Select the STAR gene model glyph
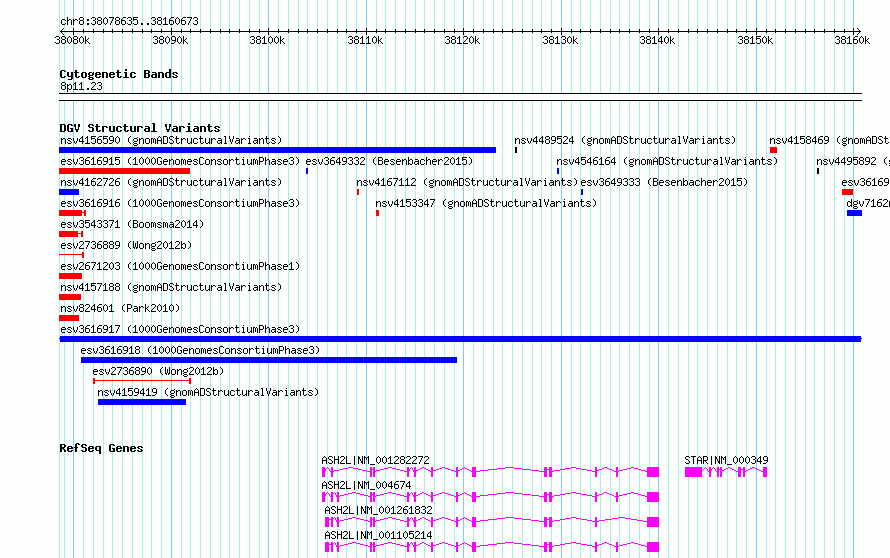The image size is (890, 558). [x=726, y=472]
